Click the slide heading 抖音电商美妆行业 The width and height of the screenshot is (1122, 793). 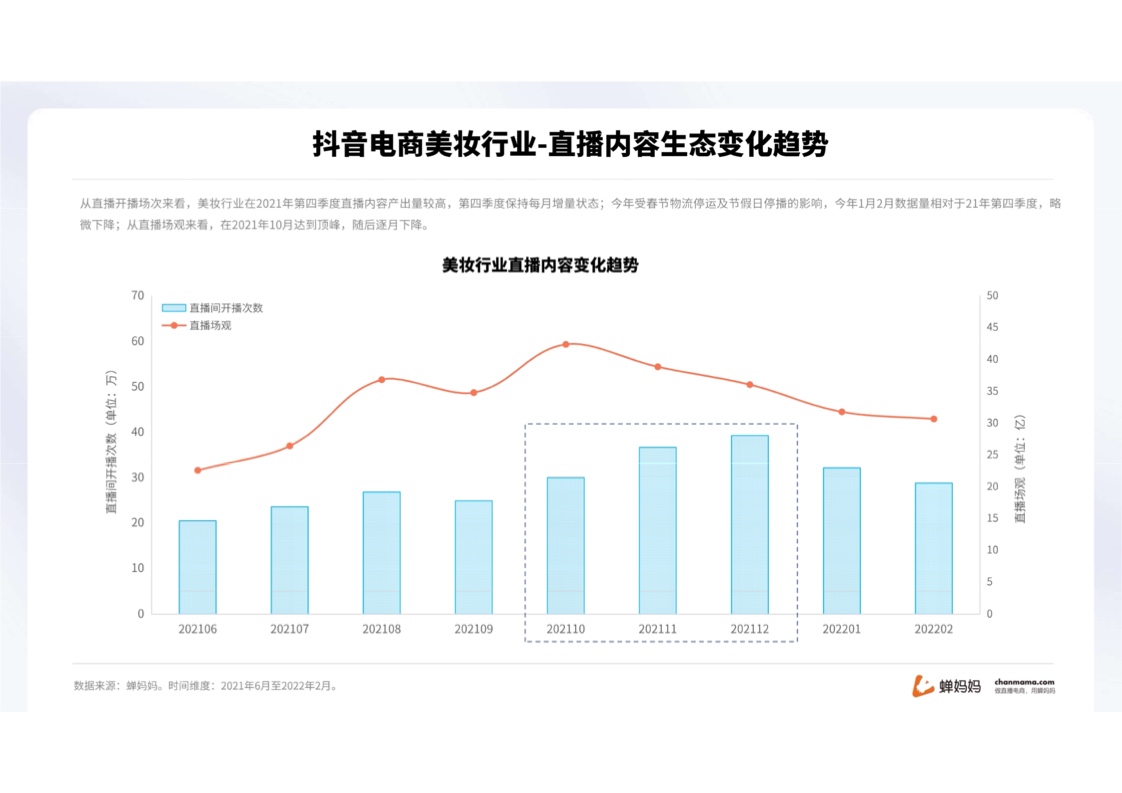click(x=570, y=145)
